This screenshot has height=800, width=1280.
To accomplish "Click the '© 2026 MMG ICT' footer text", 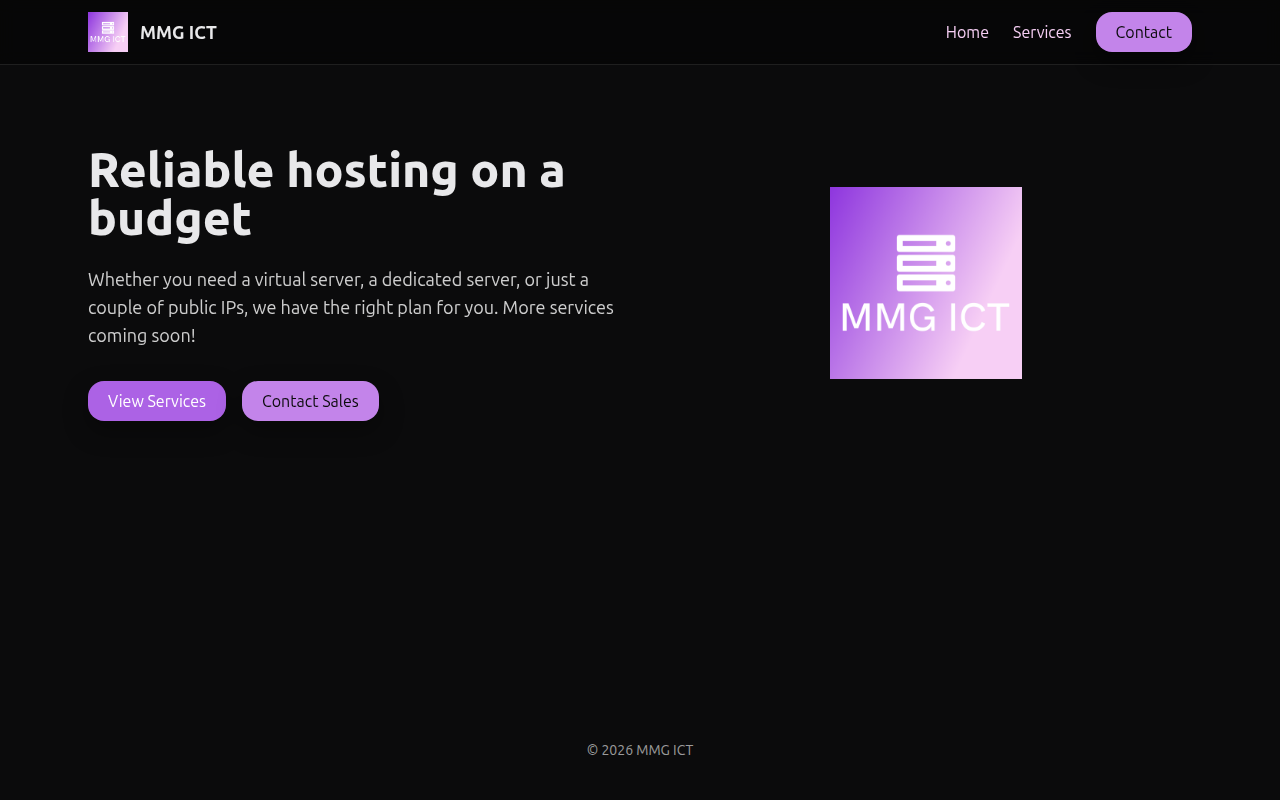I will (640, 750).
